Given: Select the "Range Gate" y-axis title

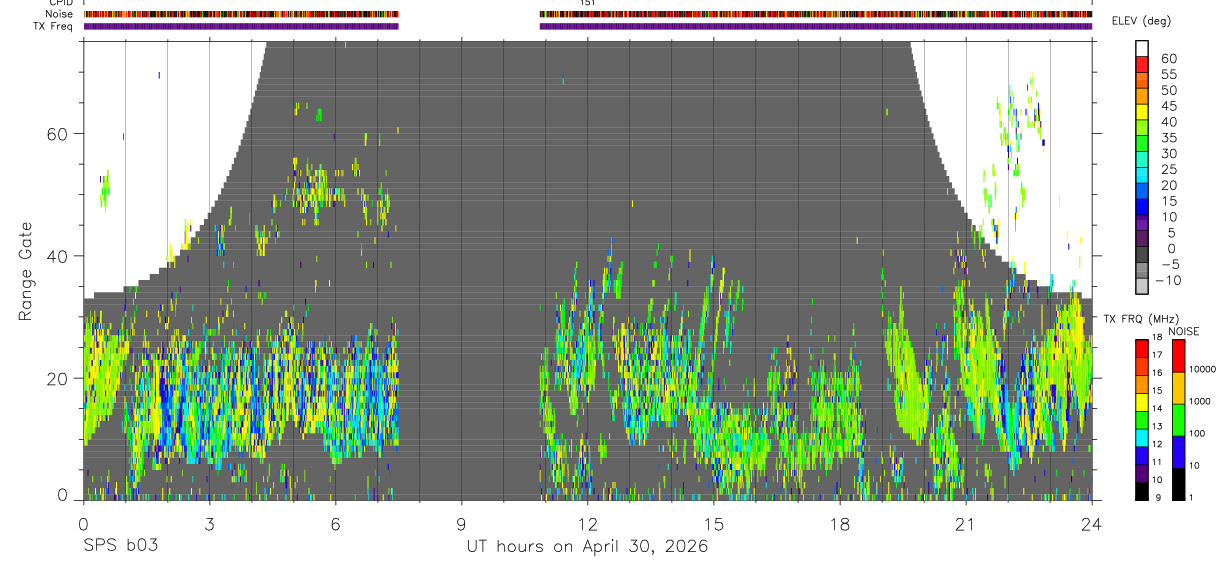Looking at the screenshot, I should (25, 272).
